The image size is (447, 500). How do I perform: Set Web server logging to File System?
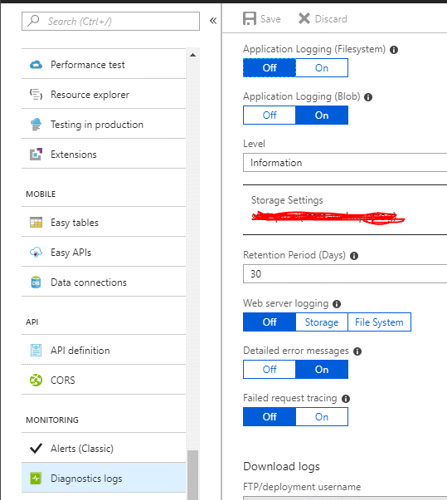click(x=379, y=322)
